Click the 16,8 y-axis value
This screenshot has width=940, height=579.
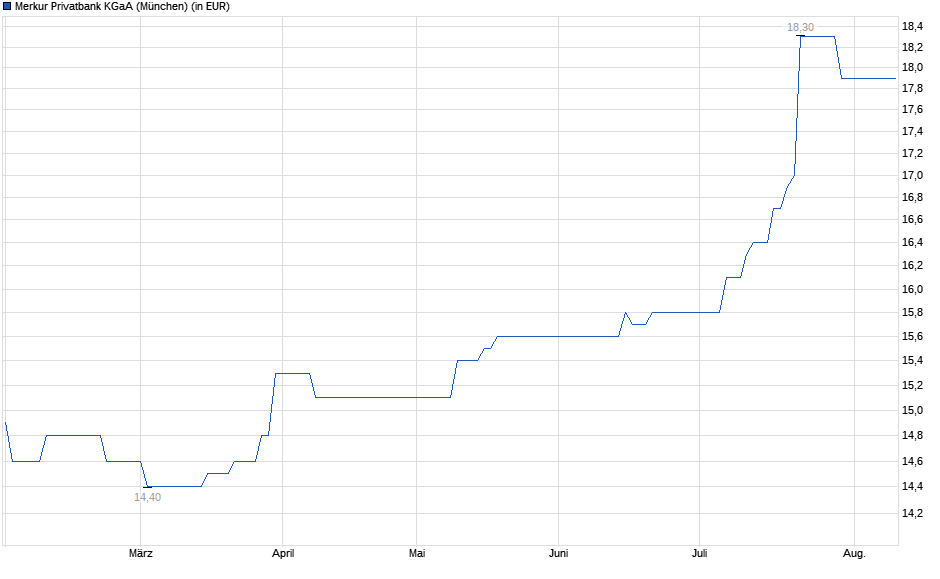click(912, 198)
